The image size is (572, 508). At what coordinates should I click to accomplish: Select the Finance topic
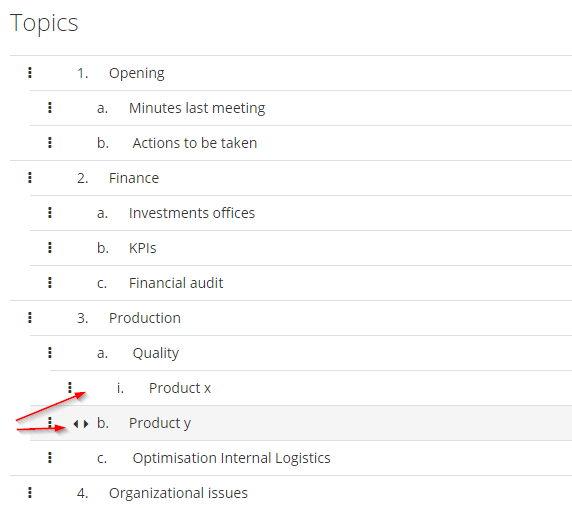pos(134,178)
